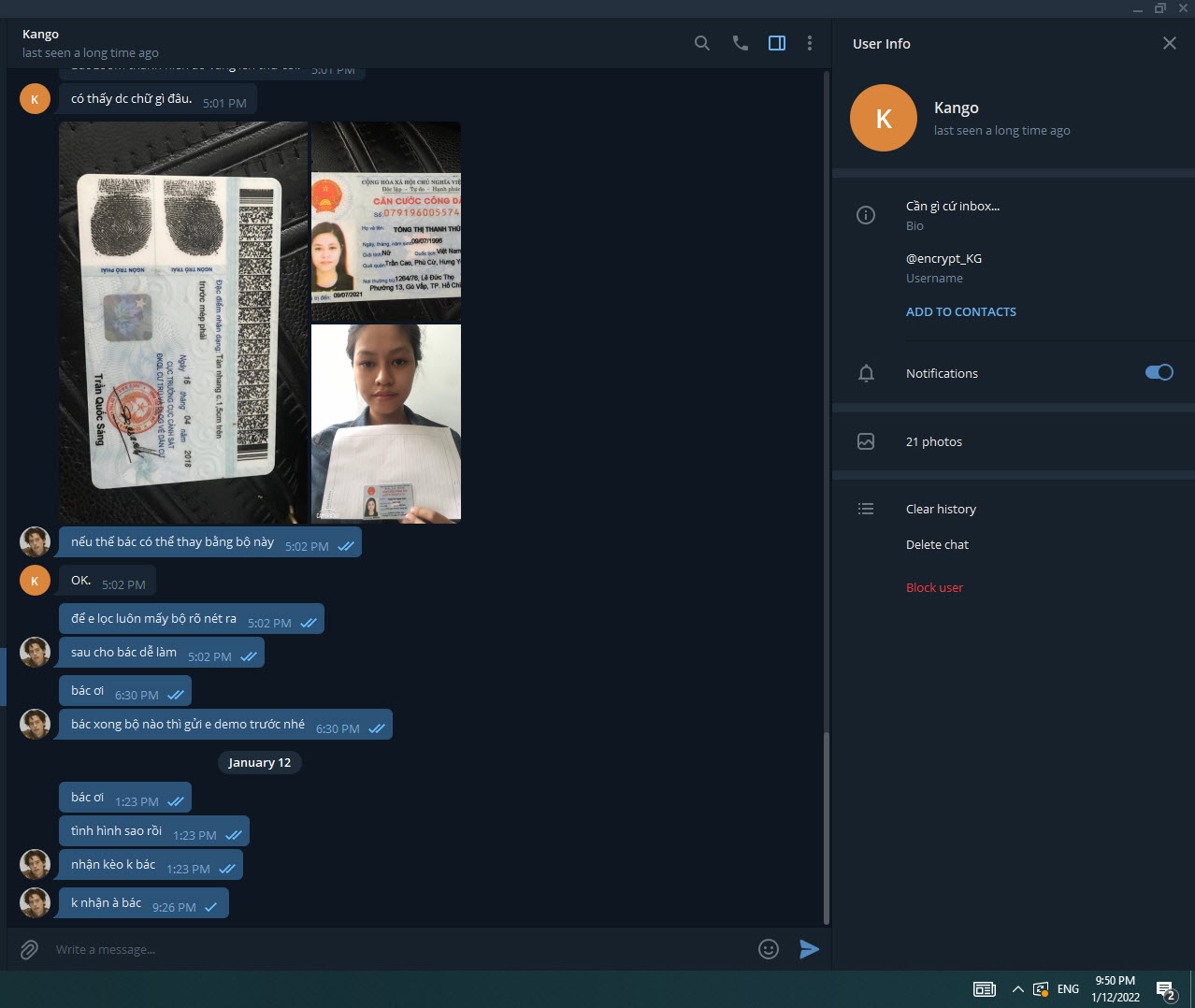Click ADD TO CONTACTS
This screenshot has height=1008, width=1195.
tap(960, 311)
